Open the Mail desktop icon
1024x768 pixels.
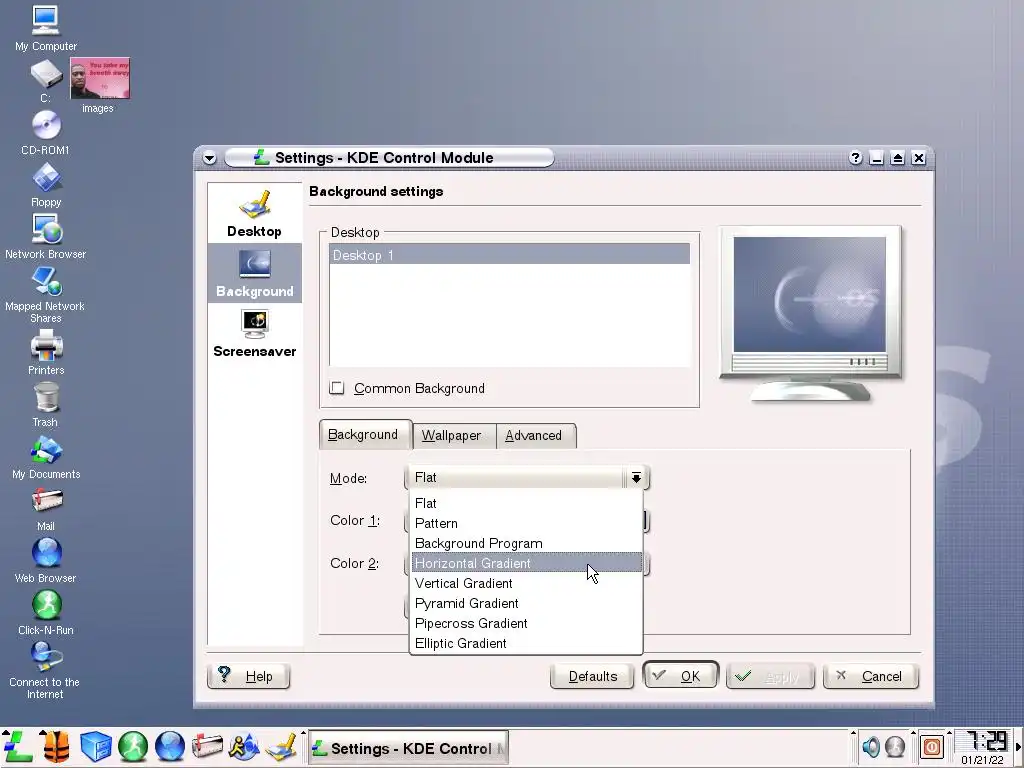click(46, 509)
